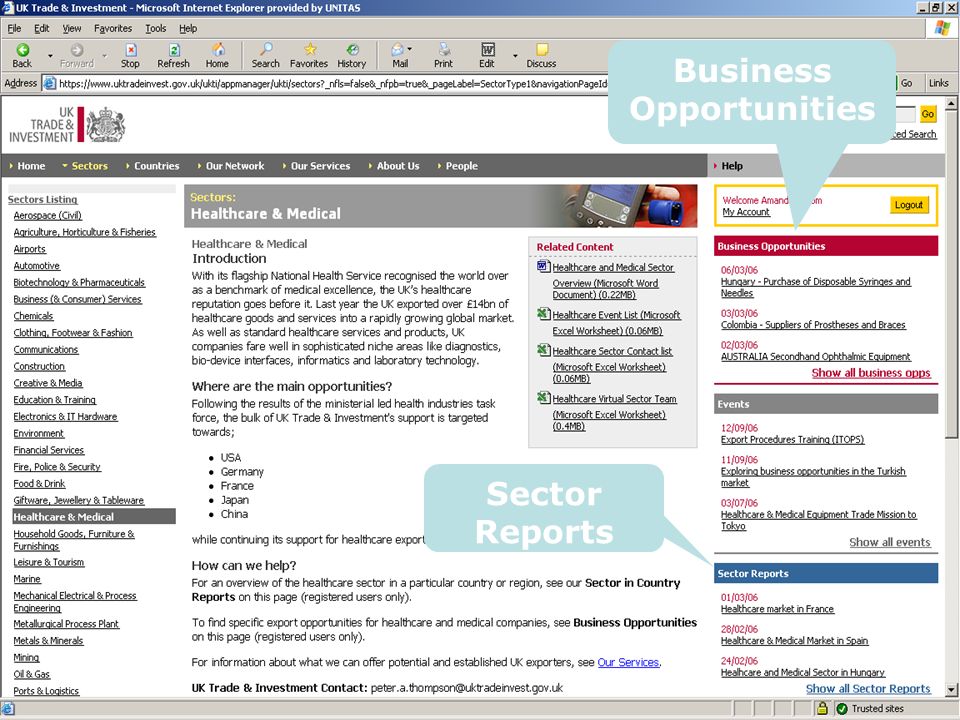Image resolution: width=960 pixels, height=720 pixels.
Task: Click the Print toolbar icon
Action: point(444,50)
